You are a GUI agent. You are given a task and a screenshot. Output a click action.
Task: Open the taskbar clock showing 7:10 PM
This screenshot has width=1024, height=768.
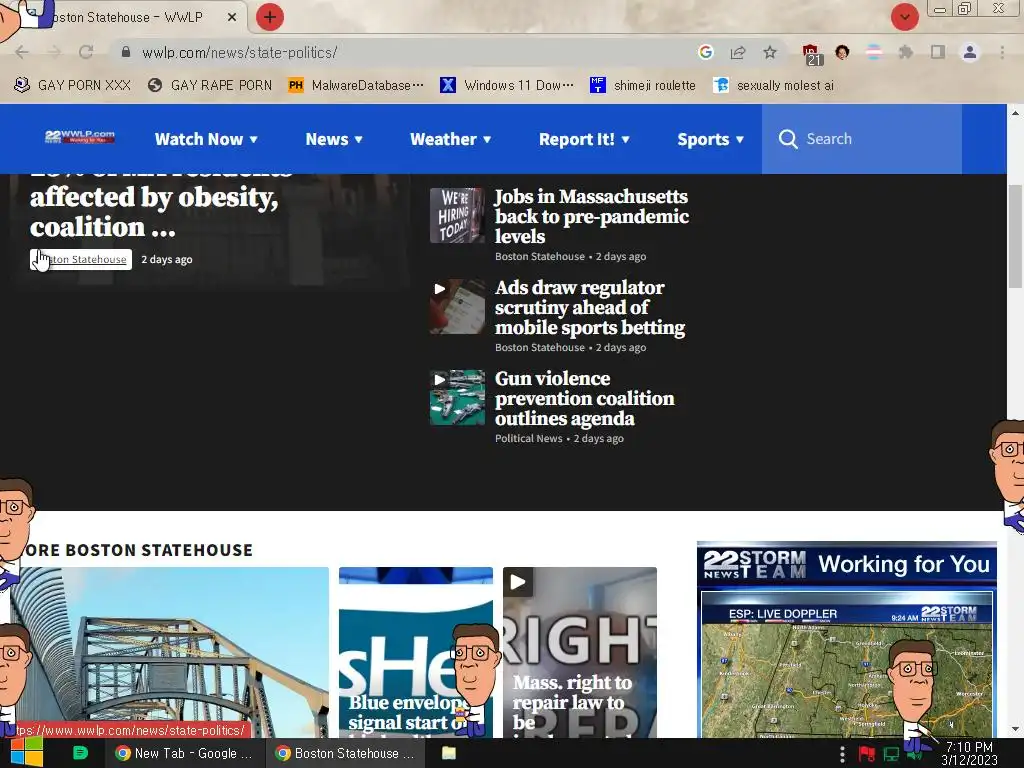tap(970, 753)
